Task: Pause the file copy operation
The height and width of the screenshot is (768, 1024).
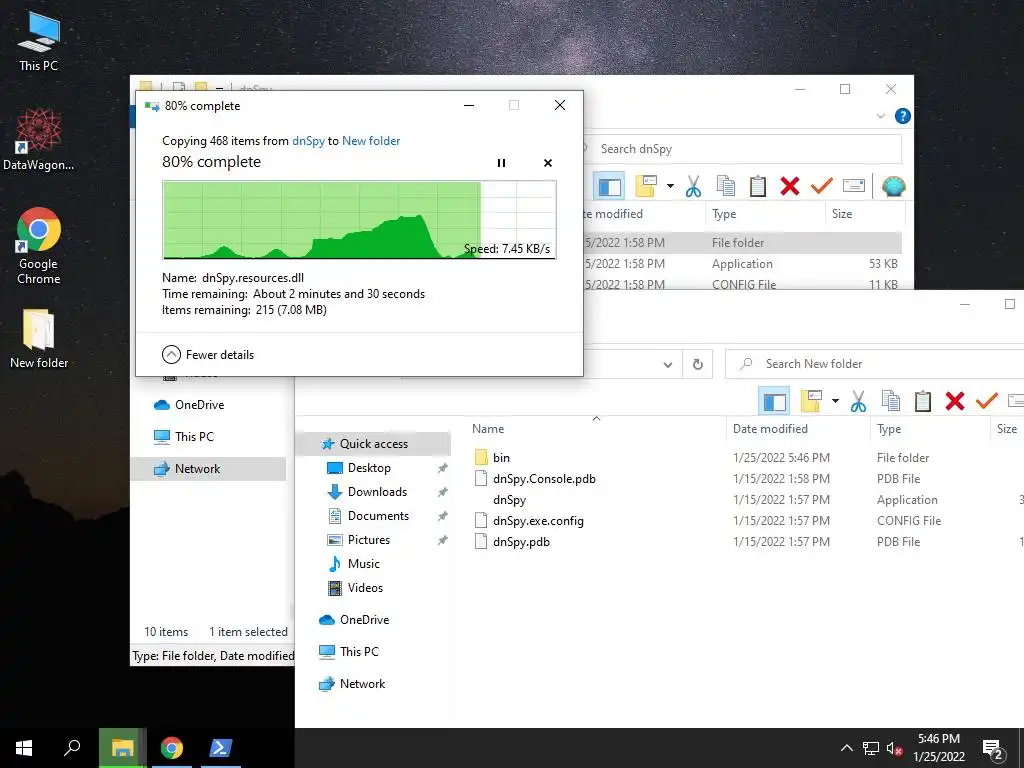Action: [501, 163]
